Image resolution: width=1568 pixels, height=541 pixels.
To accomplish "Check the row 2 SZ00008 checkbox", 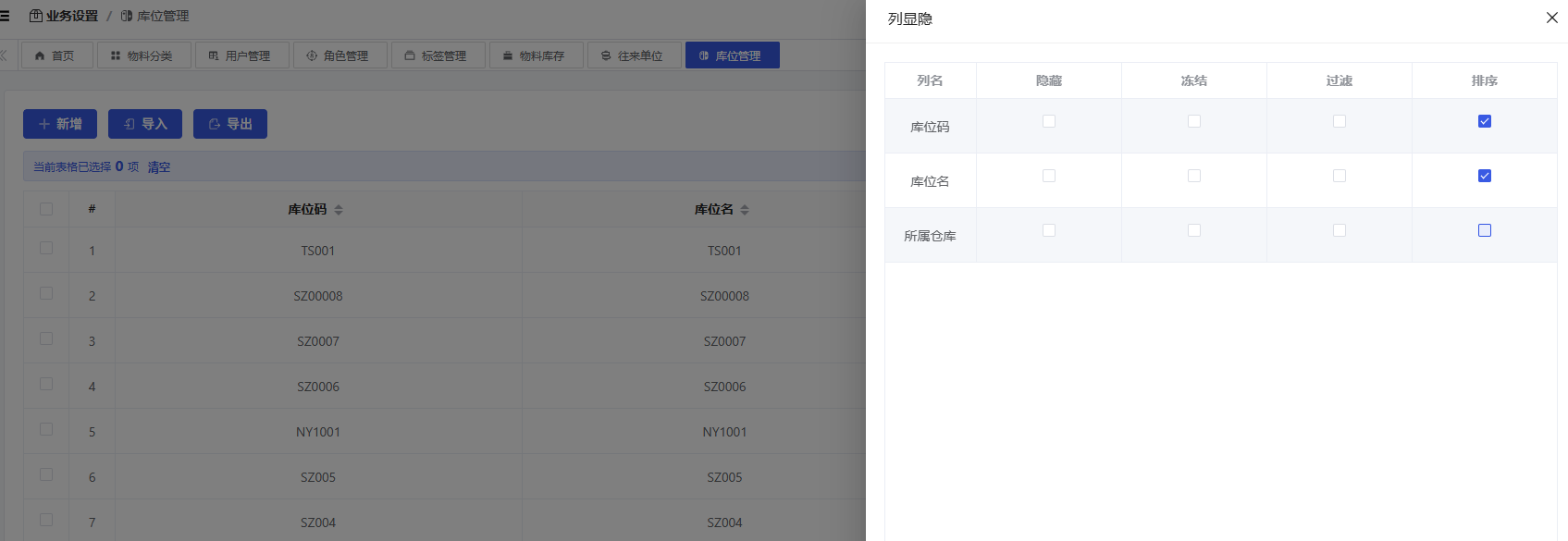I will pyautogui.click(x=46, y=293).
